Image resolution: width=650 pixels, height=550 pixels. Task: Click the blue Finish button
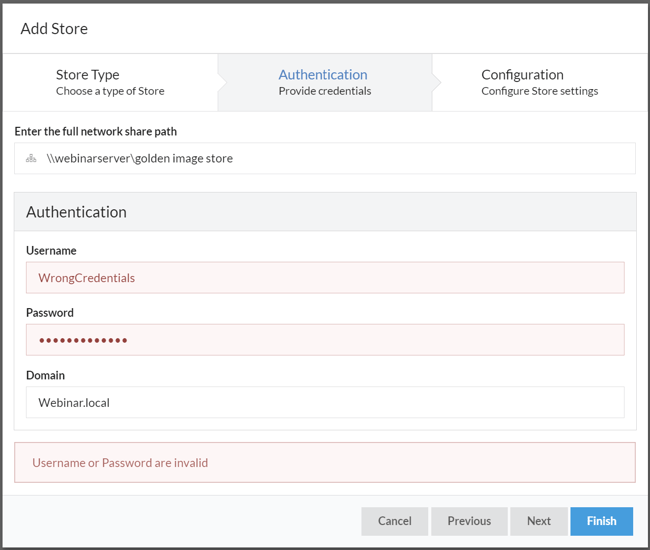601,521
